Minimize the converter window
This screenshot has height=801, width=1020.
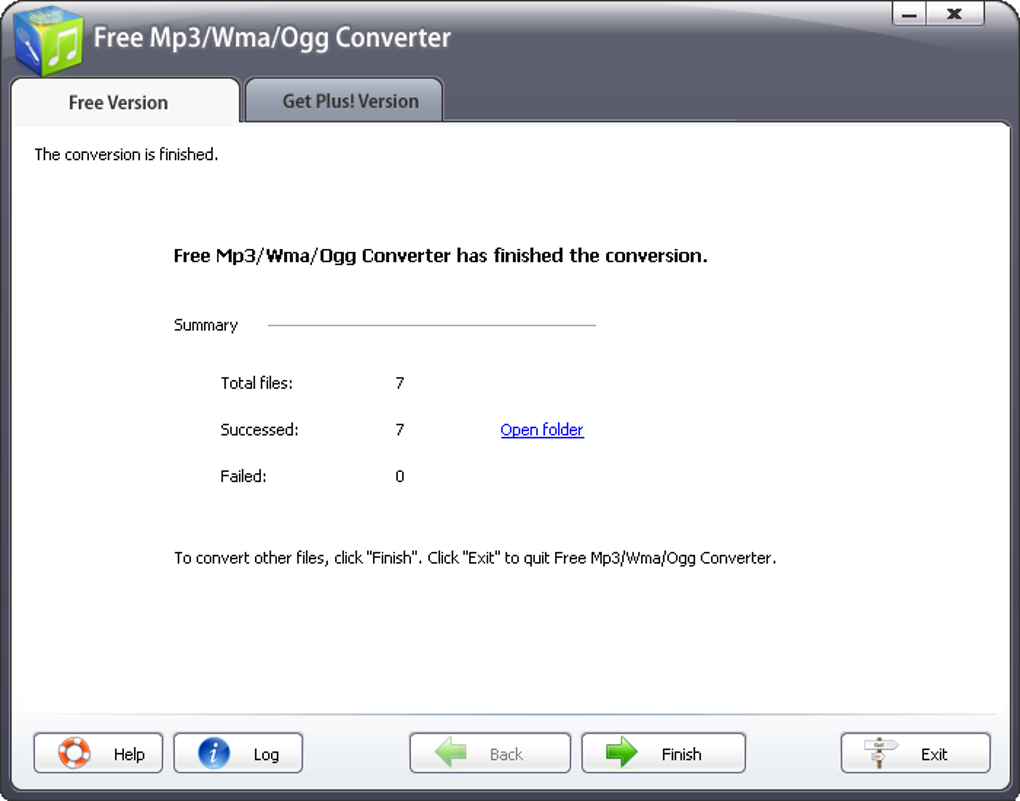click(x=909, y=14)
